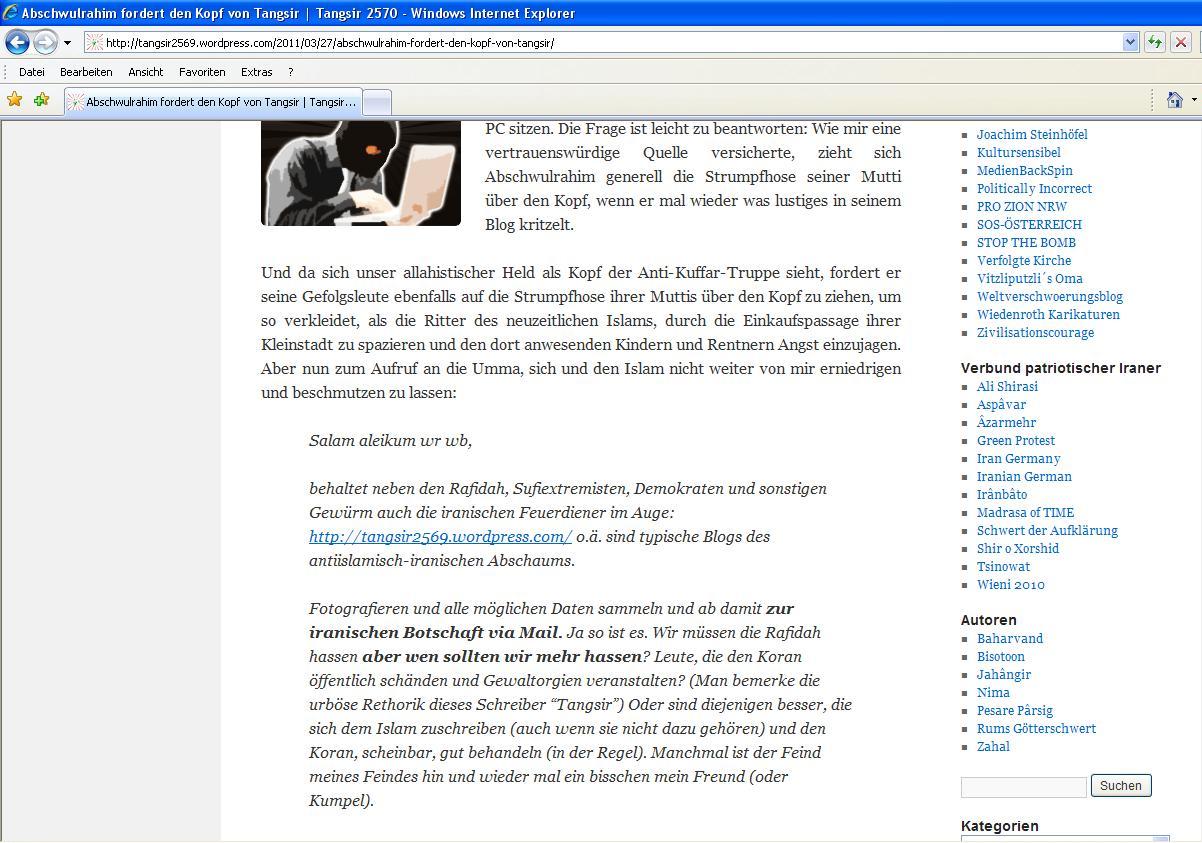Click the browser Forward arrow button
The width and height of the screenshot is (1202, 843).
coord(45,42)
